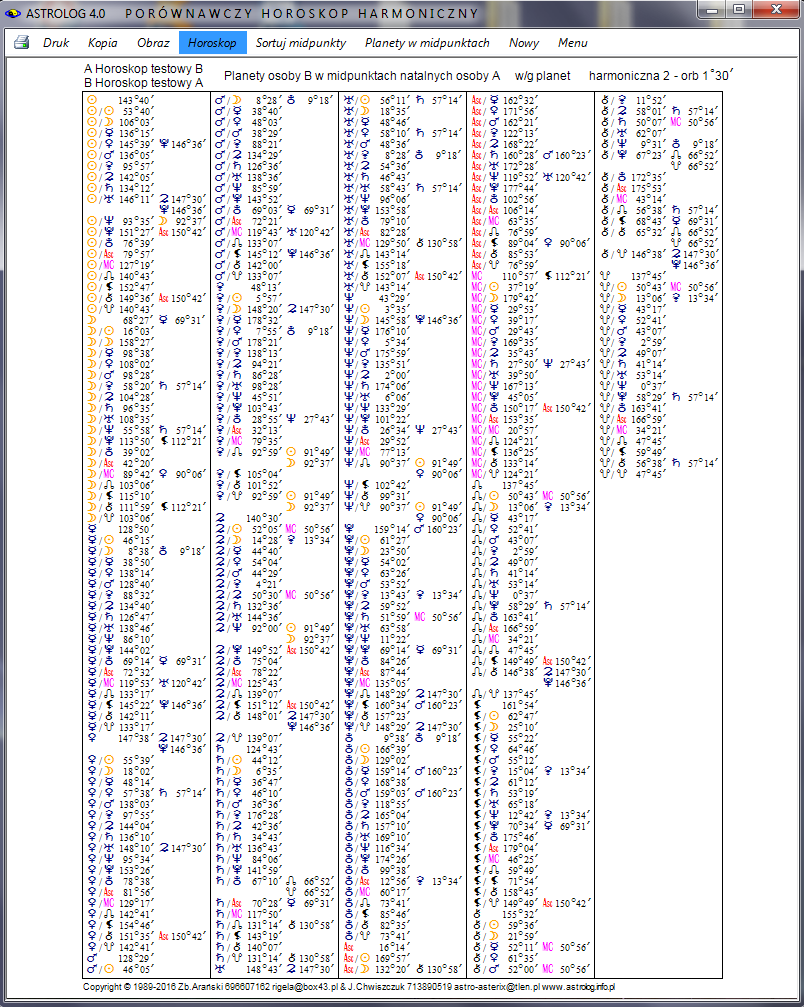Click the window title 'PORÓWNAWCZY HOROSKOP HARMONICZNY'
The image size is (804, 1007).
302,13
